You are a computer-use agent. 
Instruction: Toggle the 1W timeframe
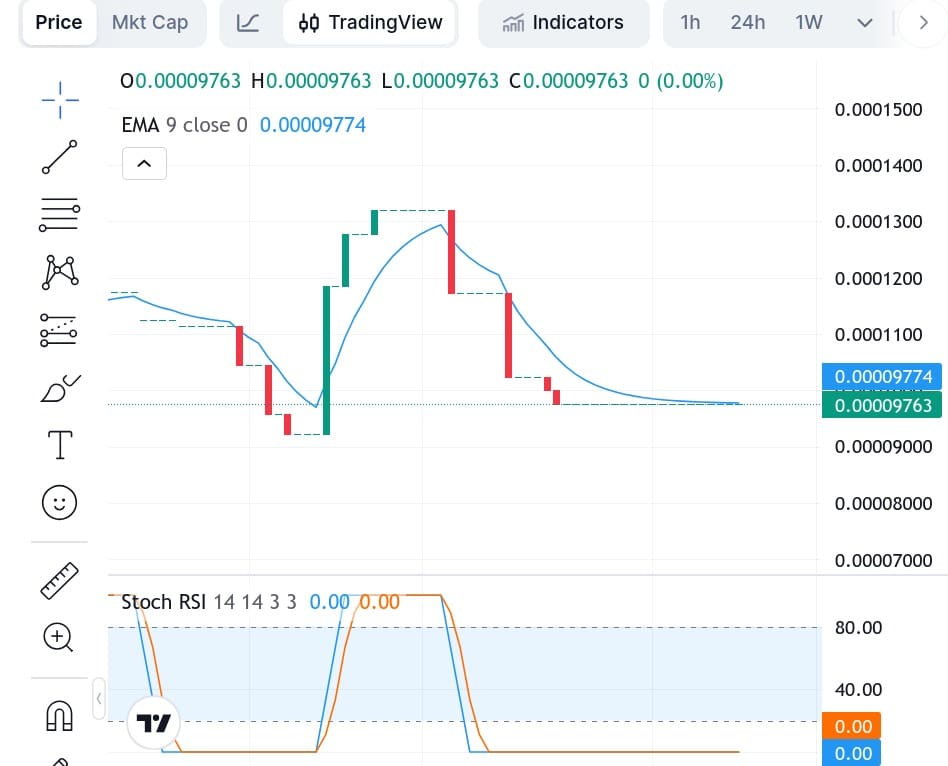[x=807, y=22]
